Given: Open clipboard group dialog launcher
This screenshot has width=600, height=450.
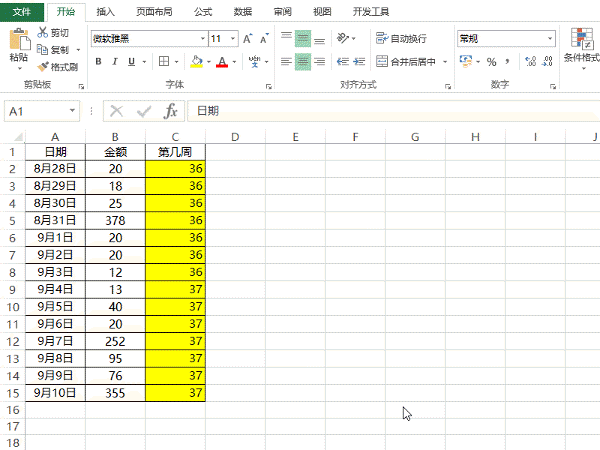Looking at the screenshot, I should [81, 86].
